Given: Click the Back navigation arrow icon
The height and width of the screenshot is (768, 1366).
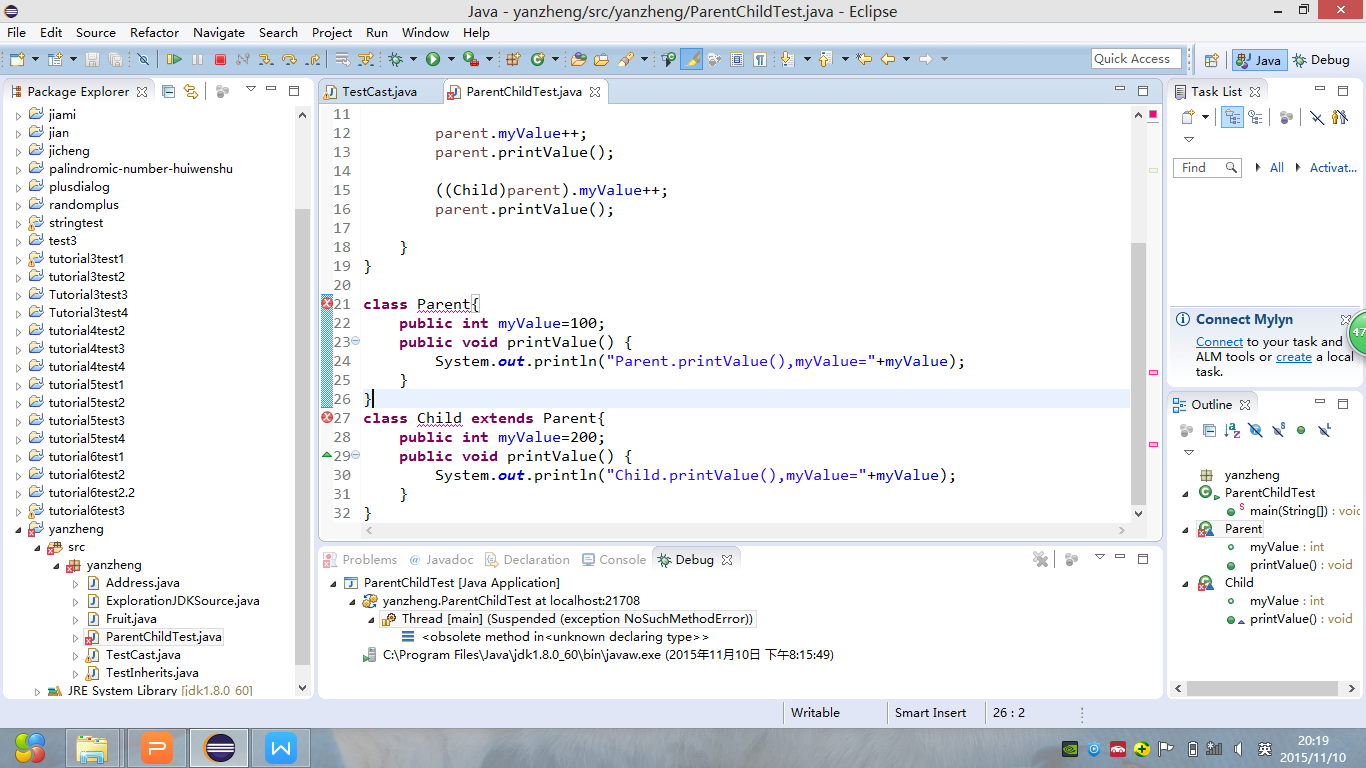Looking at the screenshot, I should [887, 59].
